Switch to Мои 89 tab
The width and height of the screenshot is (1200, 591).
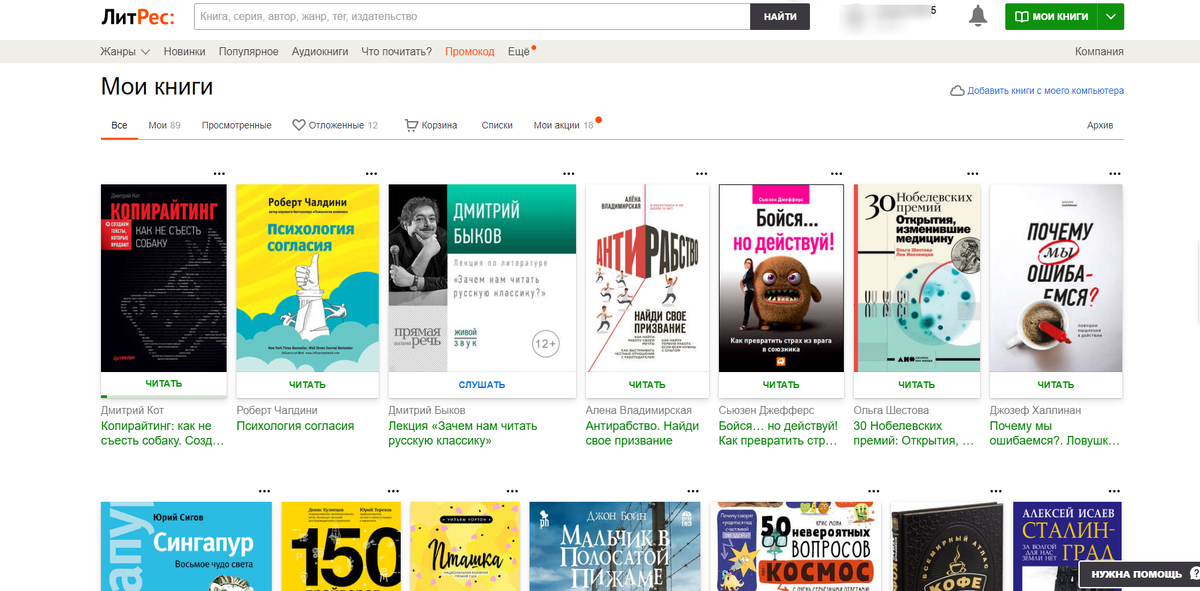(164, 125)
